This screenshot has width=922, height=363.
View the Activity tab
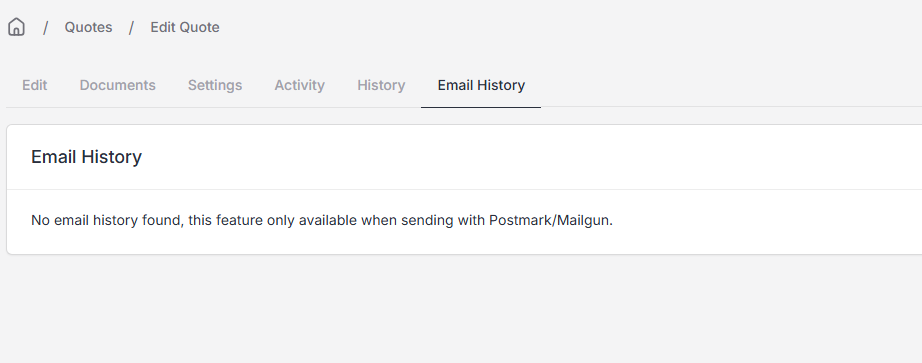coord(299,85)
